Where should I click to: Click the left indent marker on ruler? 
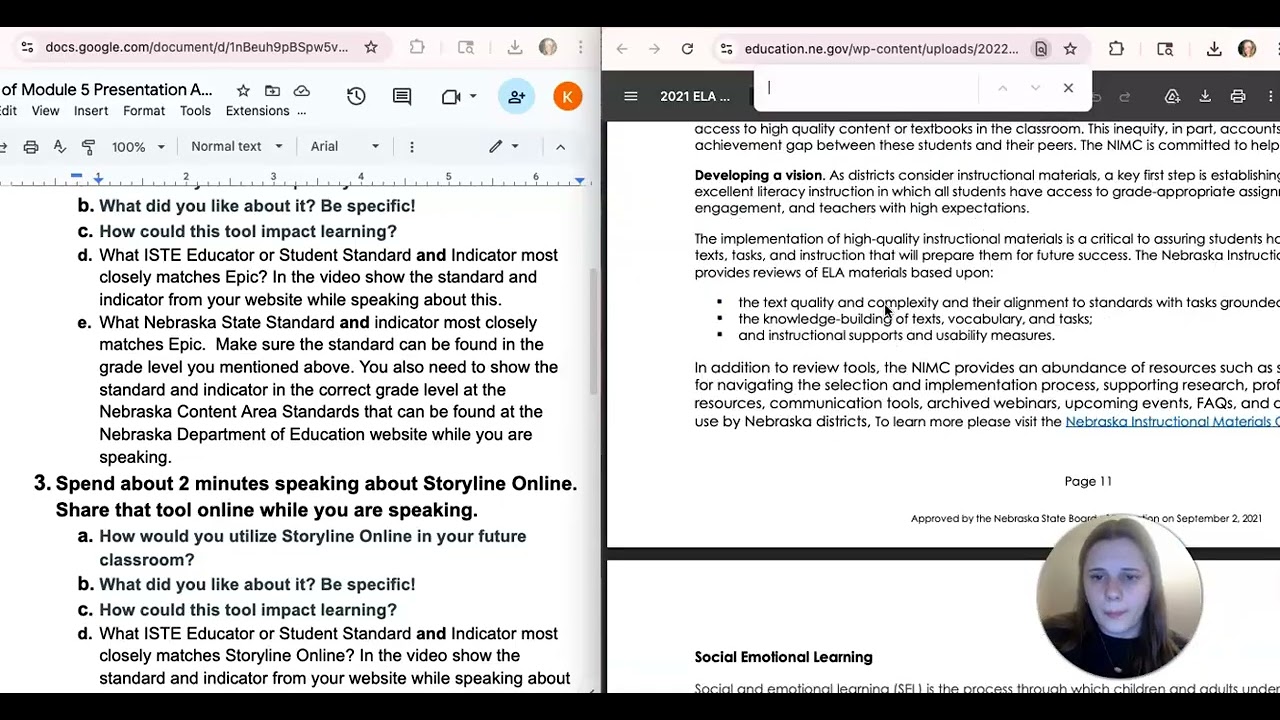(98, 179)
